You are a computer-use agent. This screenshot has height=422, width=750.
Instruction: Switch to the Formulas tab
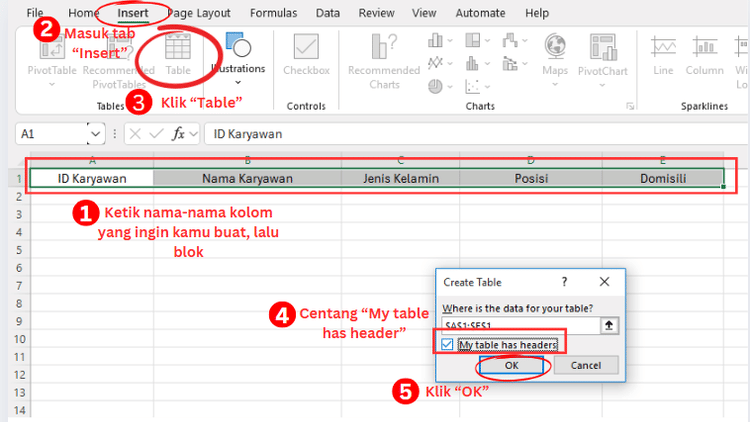click(x=273, y=13)
